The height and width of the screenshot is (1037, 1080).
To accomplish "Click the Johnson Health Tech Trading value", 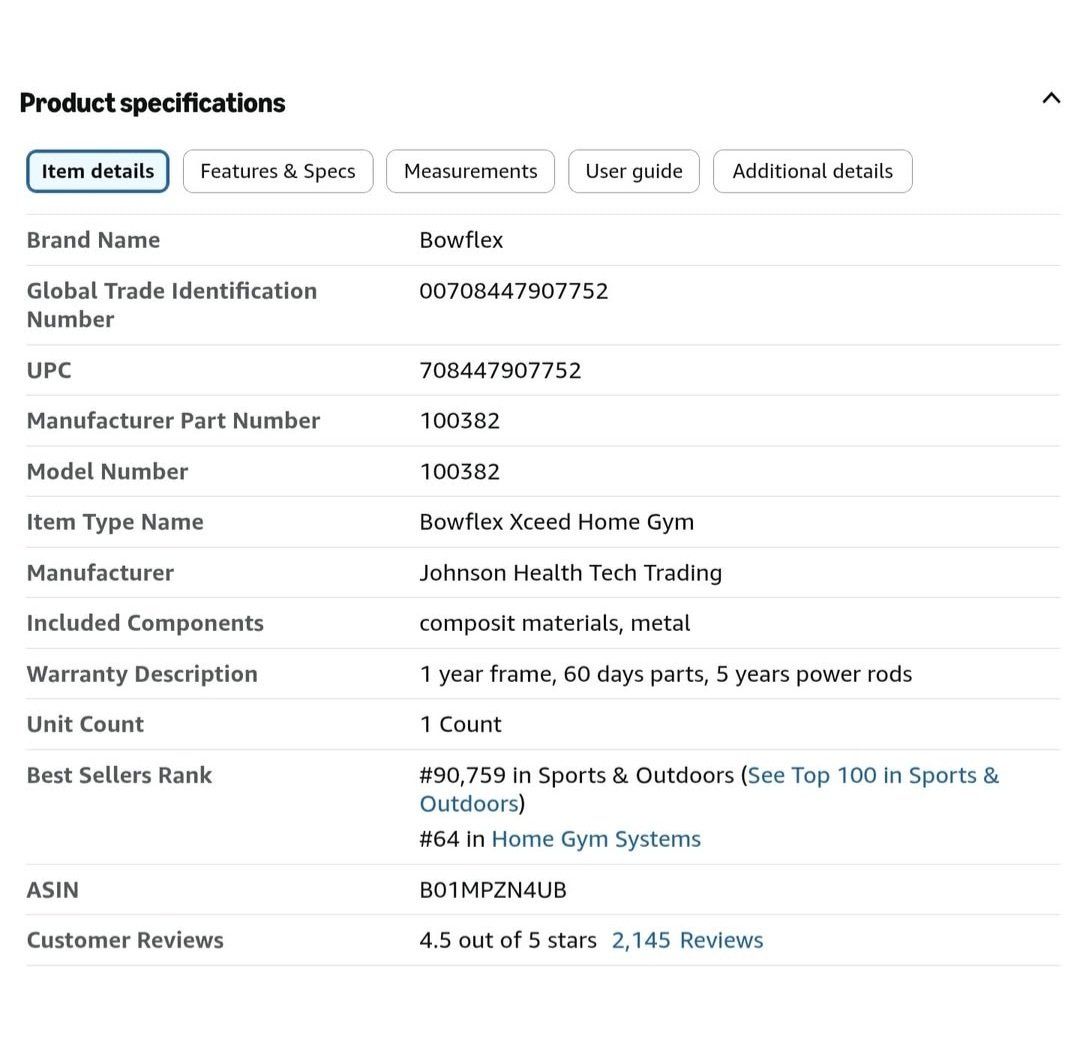I will 570,573.
